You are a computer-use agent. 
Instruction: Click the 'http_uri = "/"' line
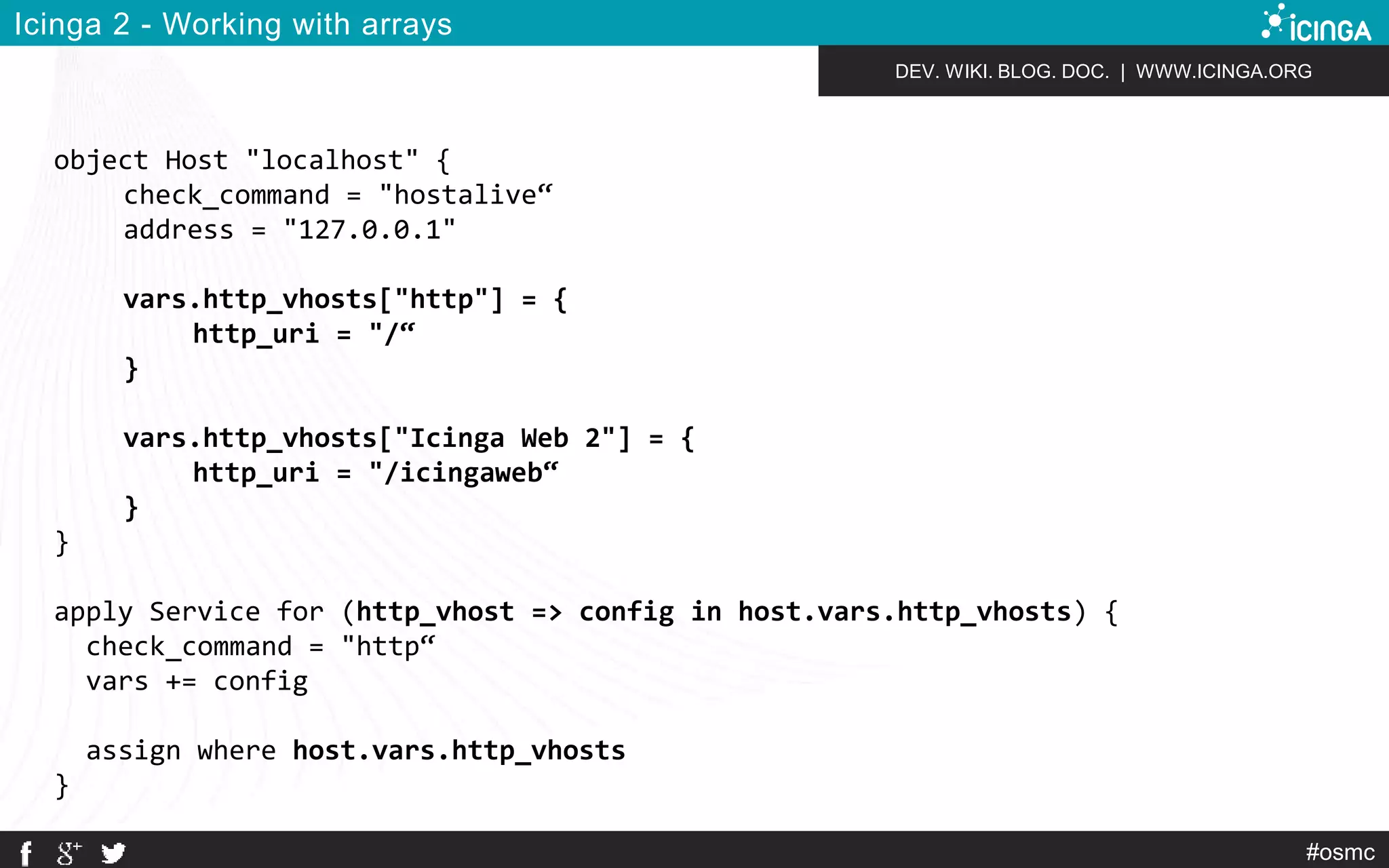tap(304, 334)
